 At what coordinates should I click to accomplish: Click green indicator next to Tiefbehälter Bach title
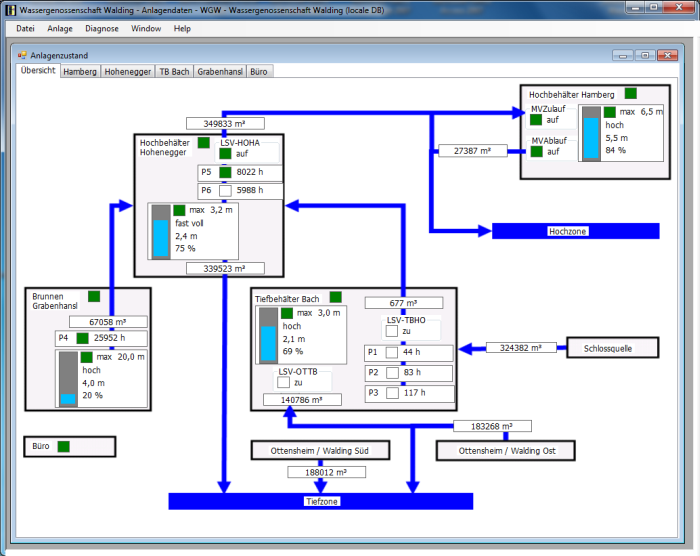click(x=335, y=297)
